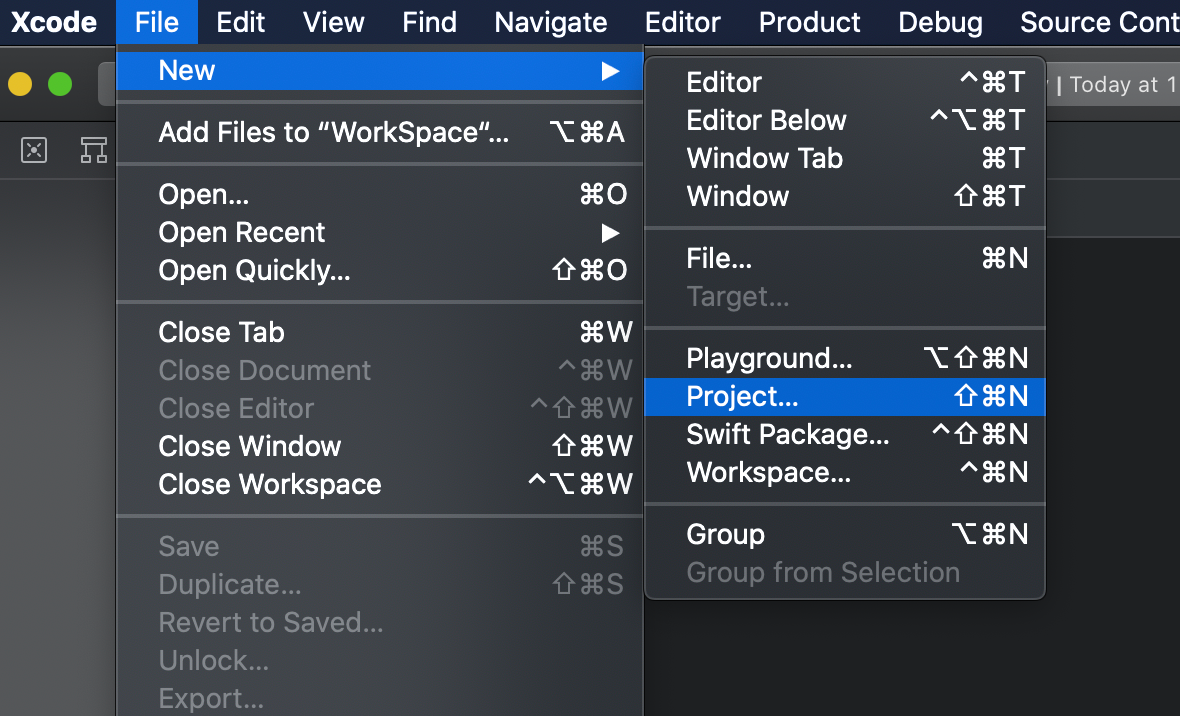Click the yellow minimize window button
Viewport: 1180px width, 716px height.
point(20,84)
